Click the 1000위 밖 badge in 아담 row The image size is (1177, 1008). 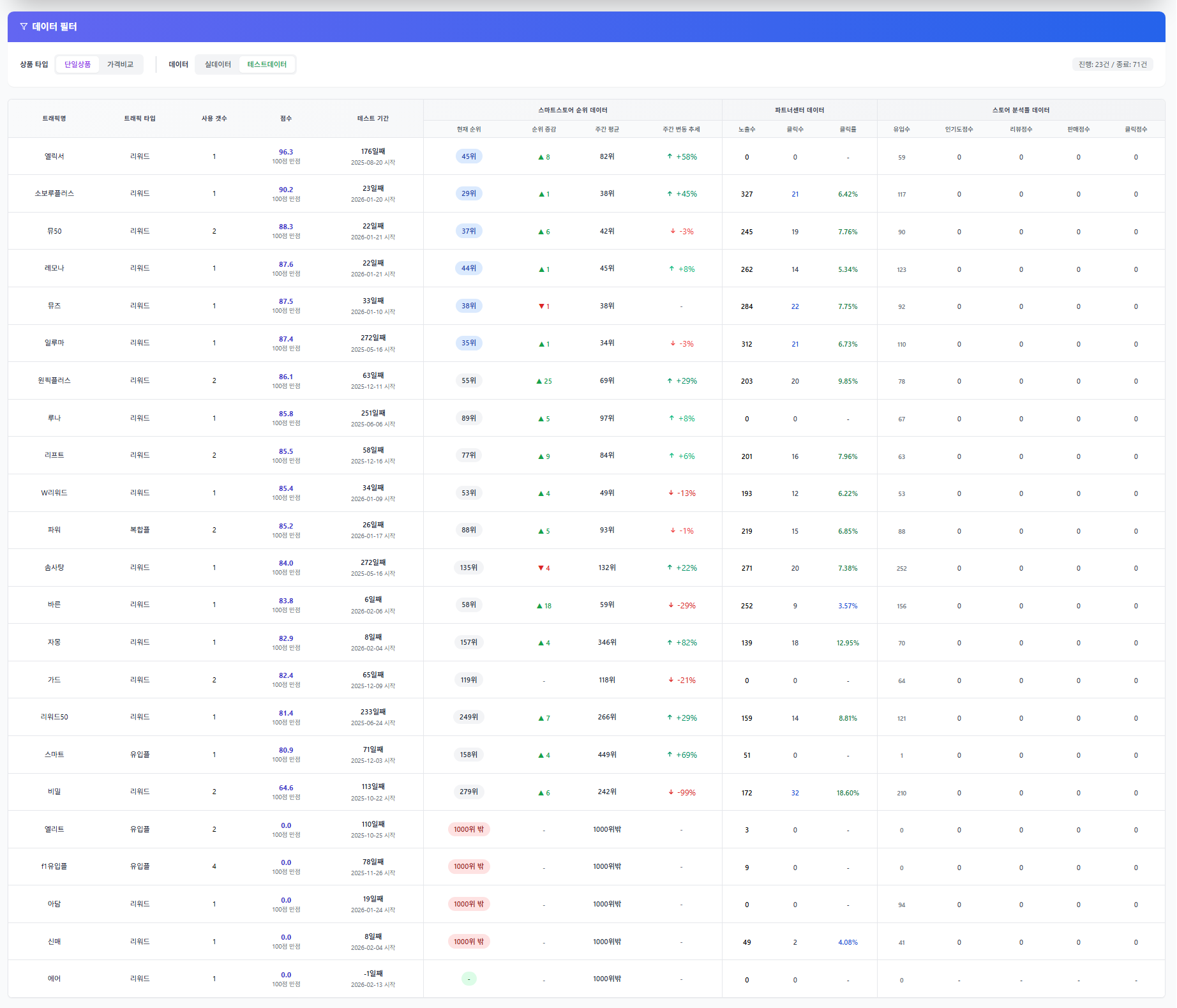(x=469, y=904)
